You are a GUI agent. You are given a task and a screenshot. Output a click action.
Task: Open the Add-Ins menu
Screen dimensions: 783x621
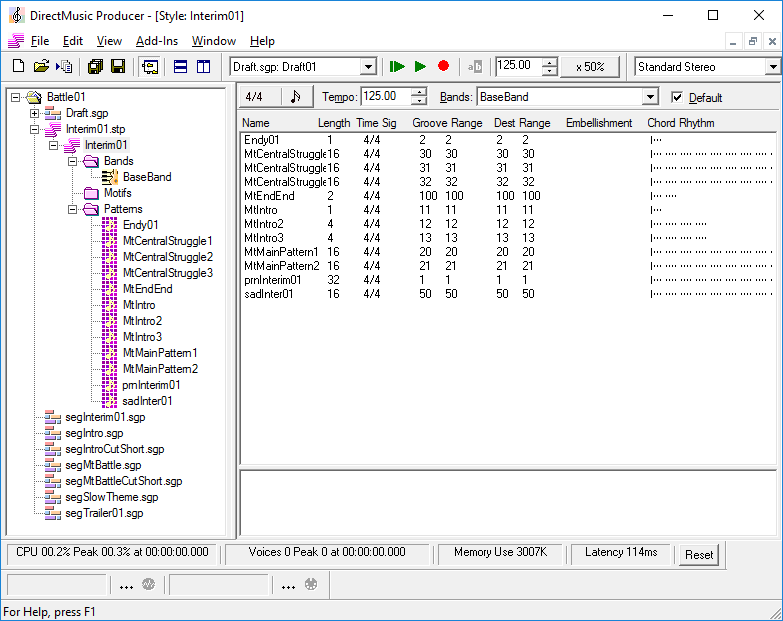(x=156, y=41)
